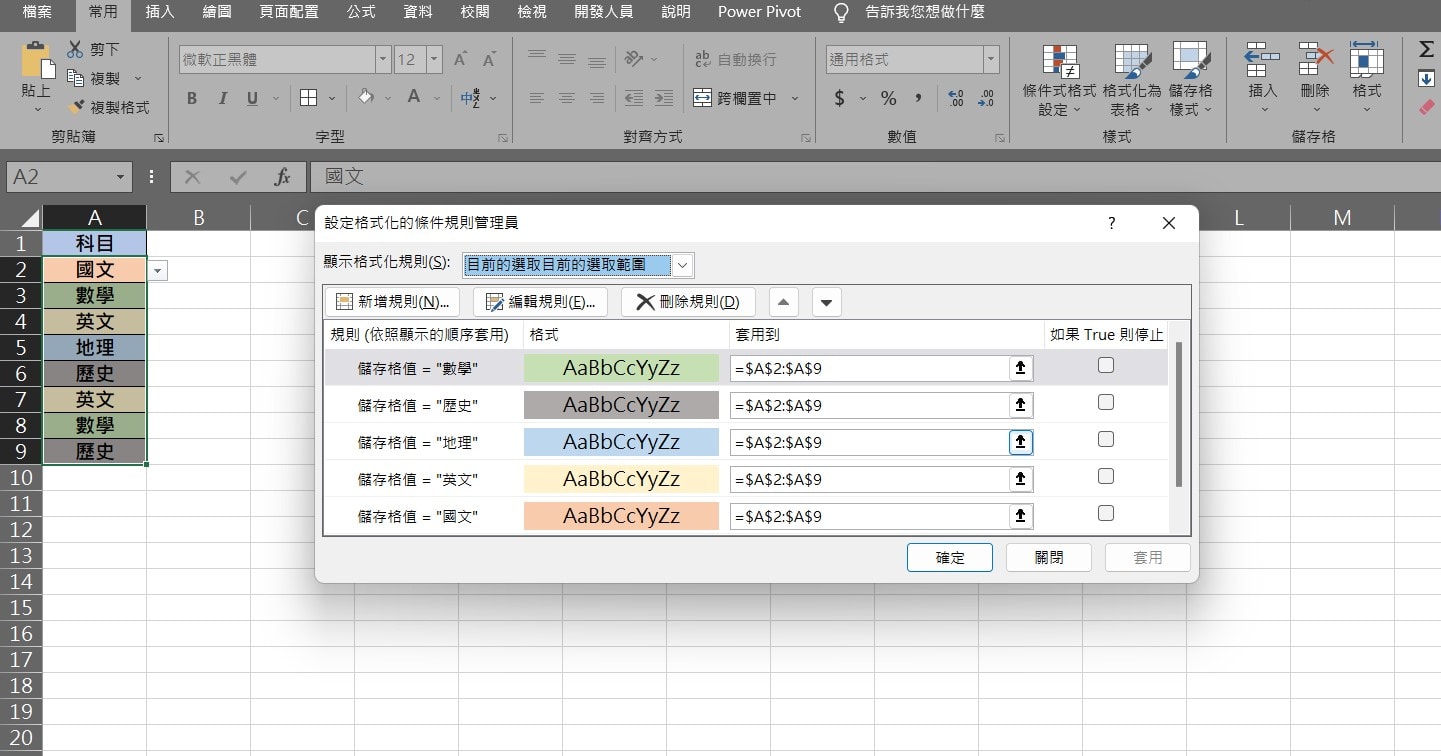Image resolution: width=1441 pixels, height=756 pixels.
Task: Click the 新增規則 New Rule button
Action: click(x=392, y=302)
